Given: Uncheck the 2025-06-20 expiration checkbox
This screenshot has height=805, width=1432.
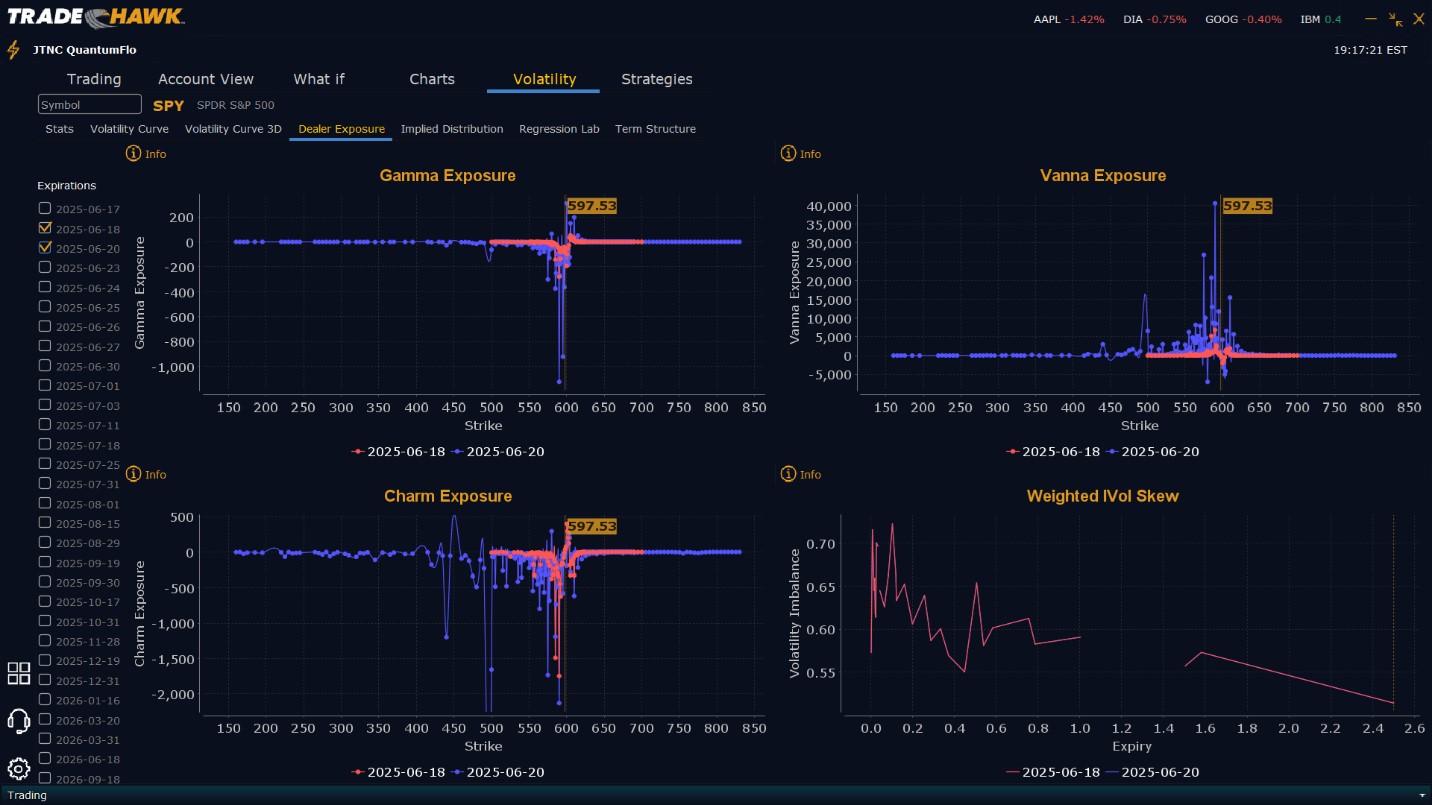Looking at the screenshot, I should click(x=44, y=247).
